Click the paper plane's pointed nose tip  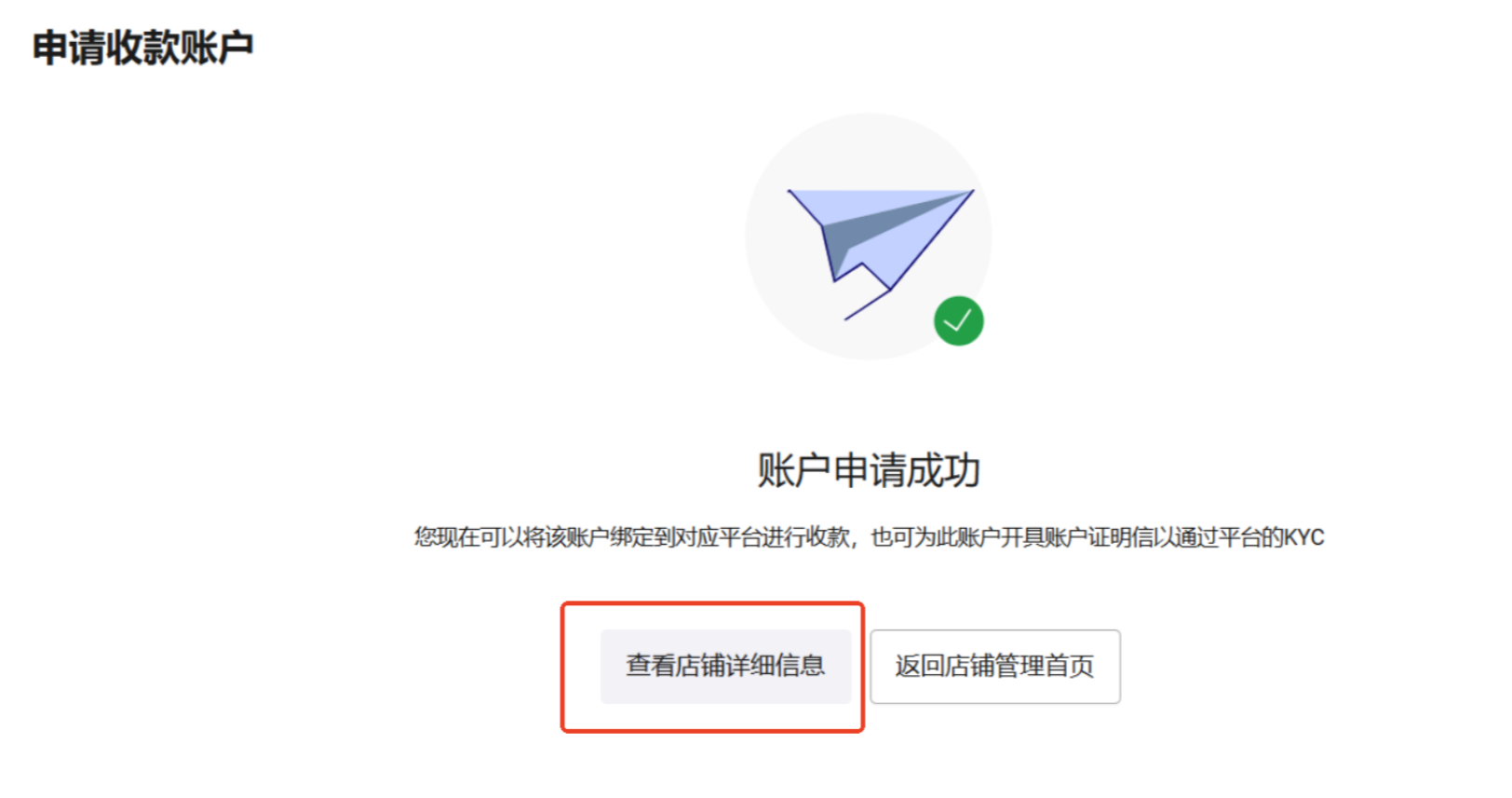click(970, 193)
